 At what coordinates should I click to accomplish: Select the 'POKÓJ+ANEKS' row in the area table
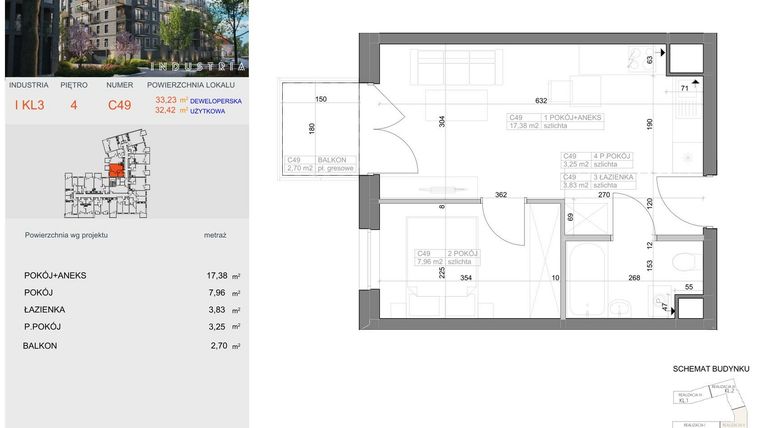point(132,275)
